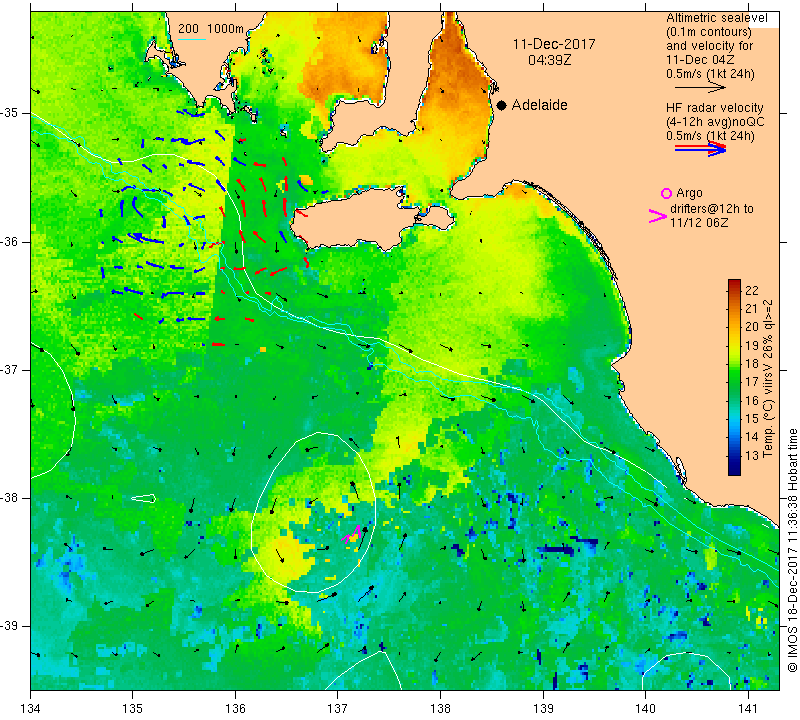Image resolution: width=800 pixels, height=720 pixels.
Task: Click the '137' longitude axis label
Action: tap(337, 709)
